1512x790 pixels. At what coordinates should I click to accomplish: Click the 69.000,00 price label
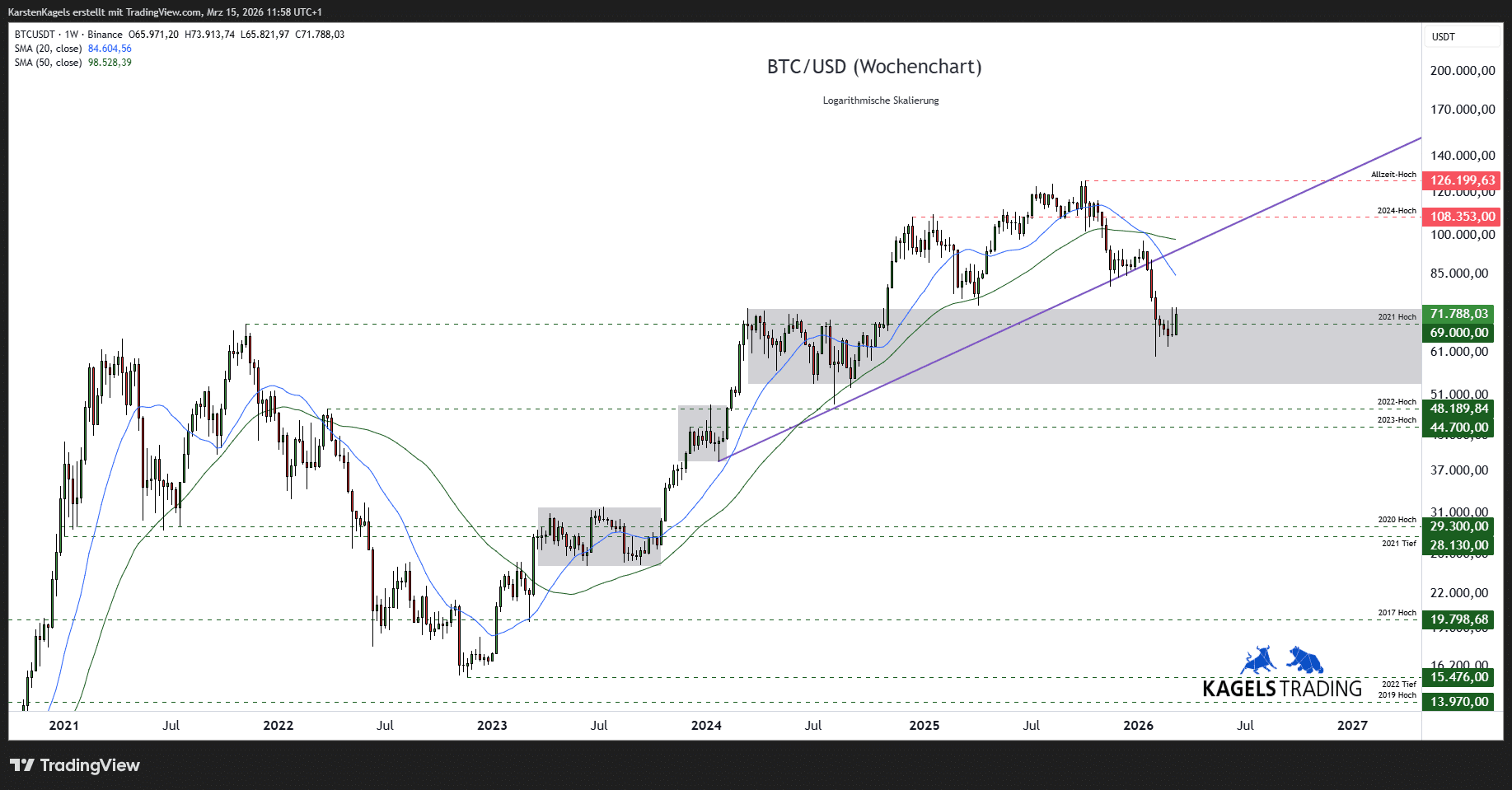(x=1458, y=333)
